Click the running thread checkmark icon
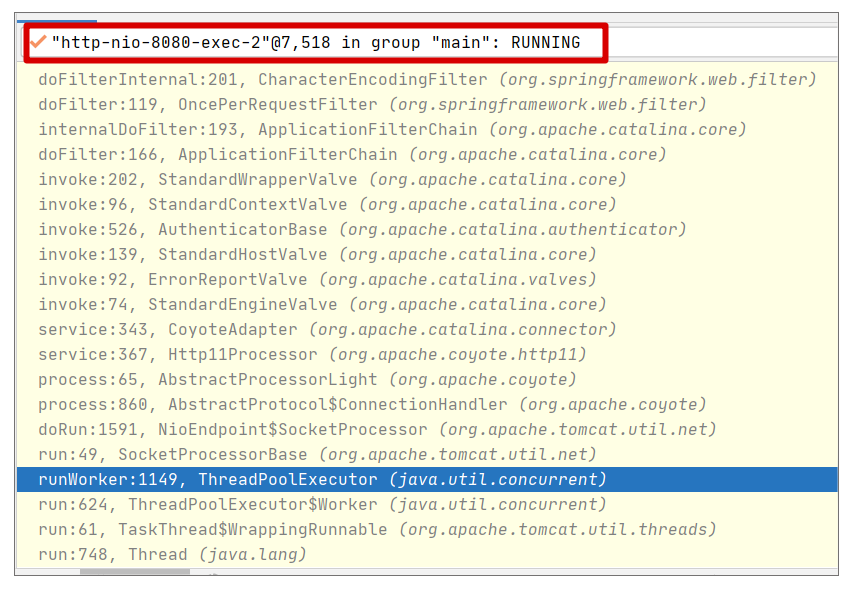This screenshot has height=592, width=852. click(x=38, y=43)
